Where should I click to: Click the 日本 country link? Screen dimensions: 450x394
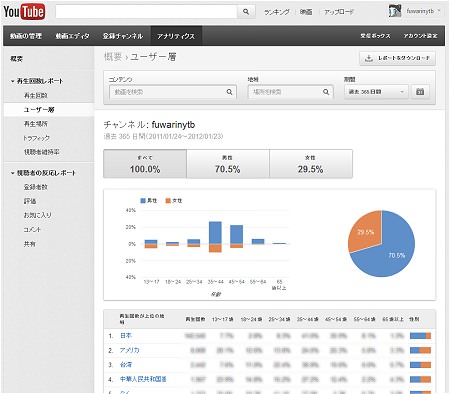[126, 336]
